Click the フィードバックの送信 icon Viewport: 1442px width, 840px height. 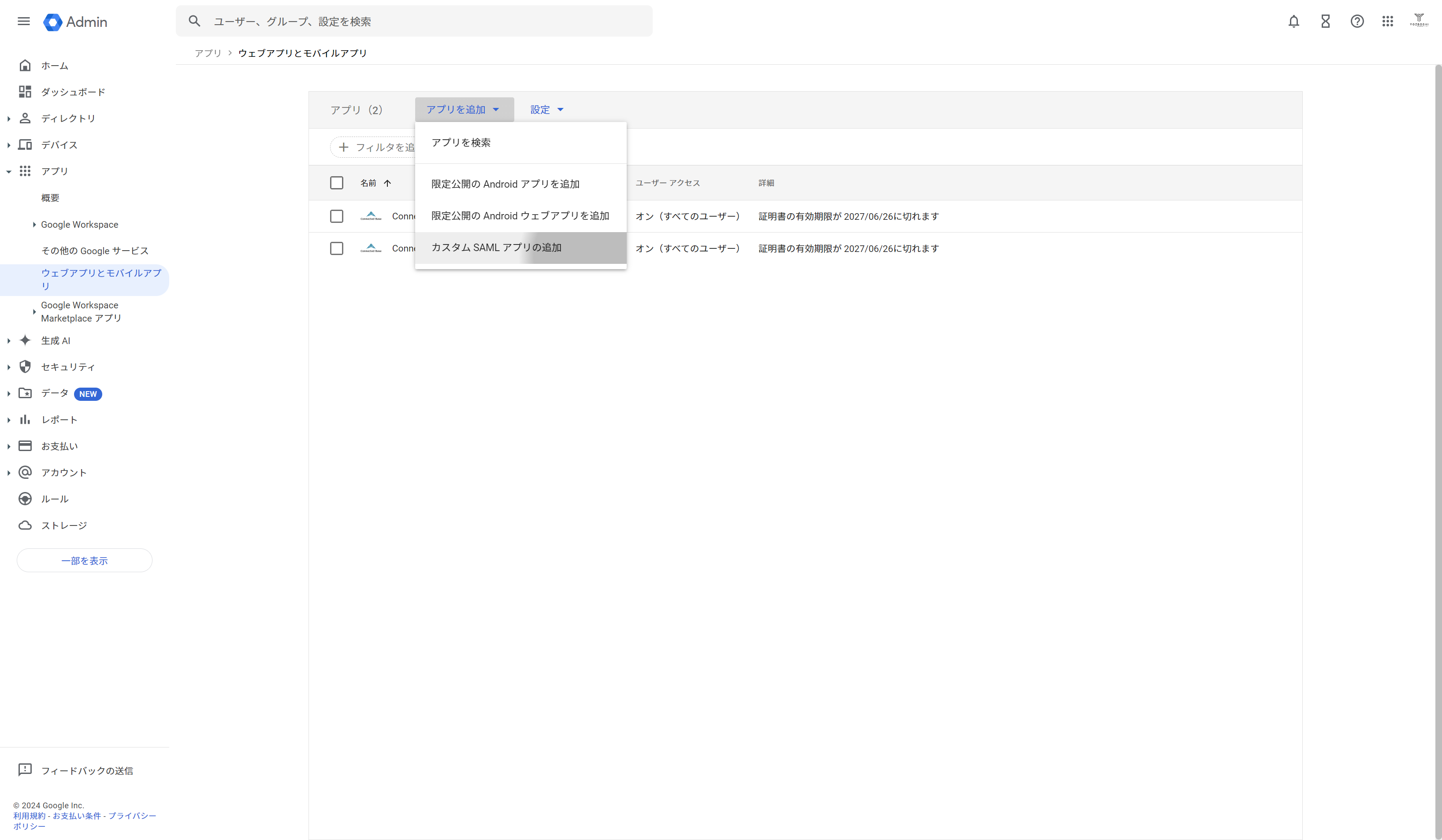(x=25, y=770)
